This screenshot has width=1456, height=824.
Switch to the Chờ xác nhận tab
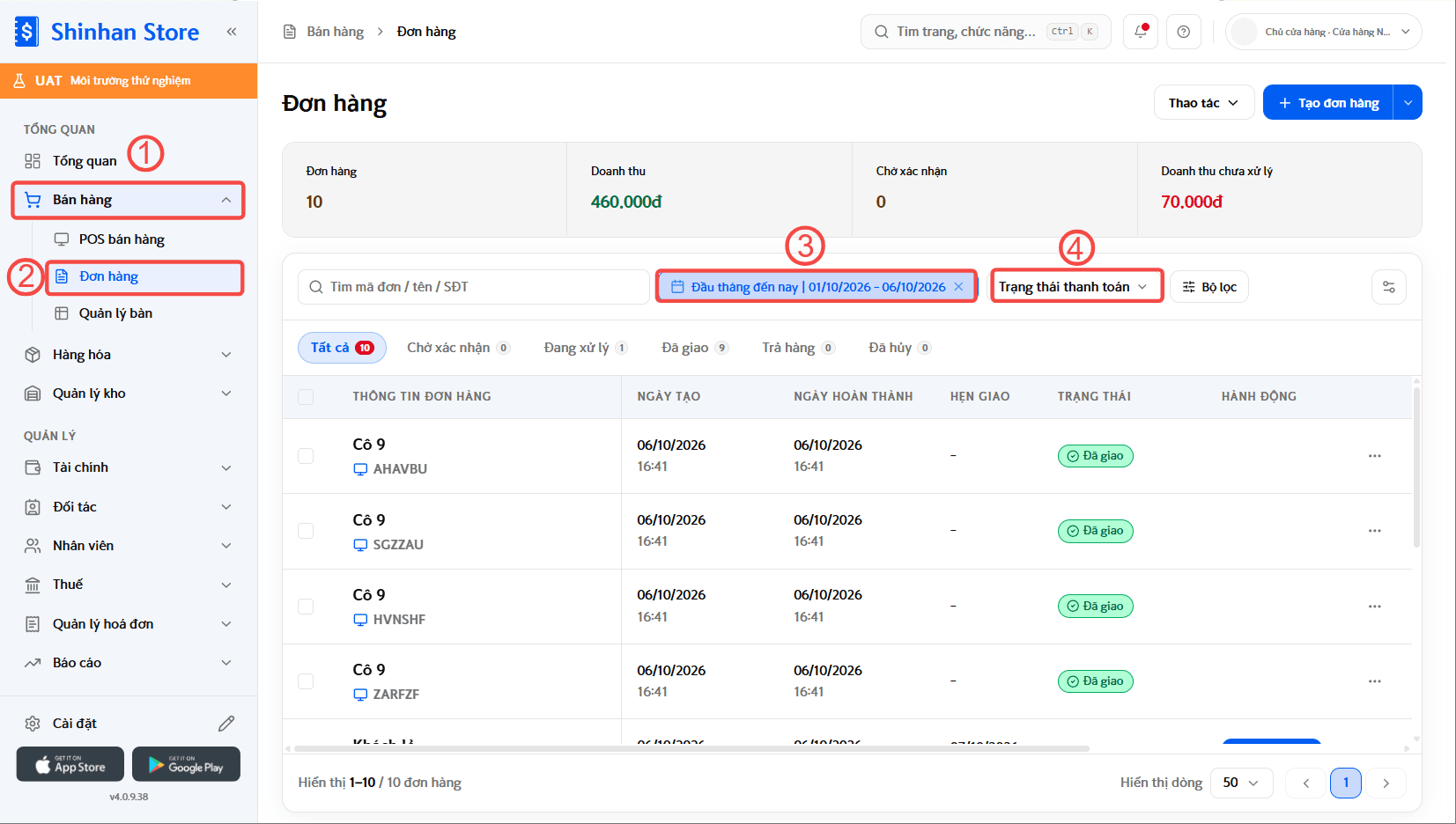point(458,348)
